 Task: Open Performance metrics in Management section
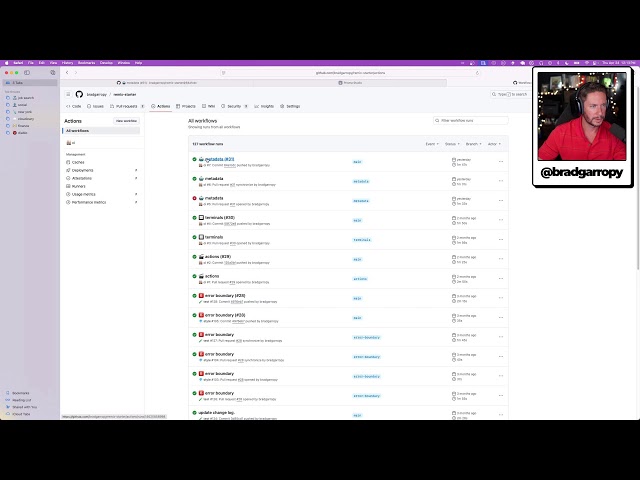(101, 202)
